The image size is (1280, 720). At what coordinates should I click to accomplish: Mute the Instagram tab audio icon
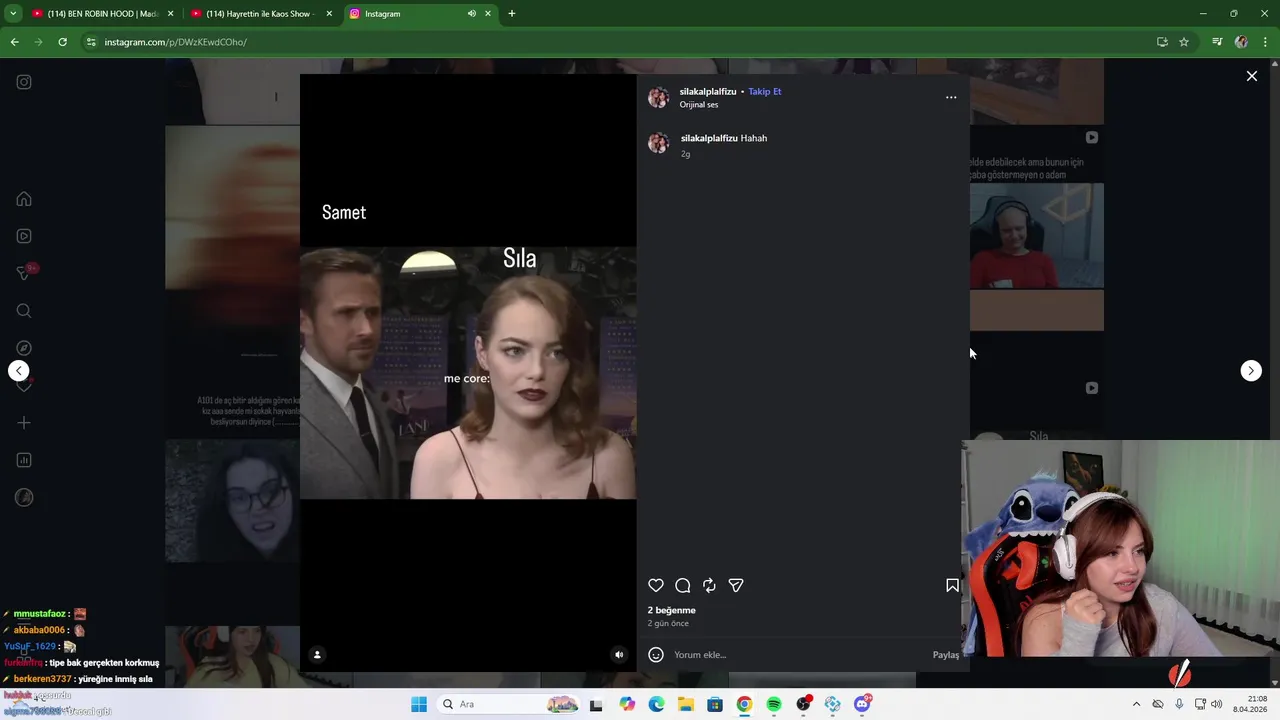(472, 14)
